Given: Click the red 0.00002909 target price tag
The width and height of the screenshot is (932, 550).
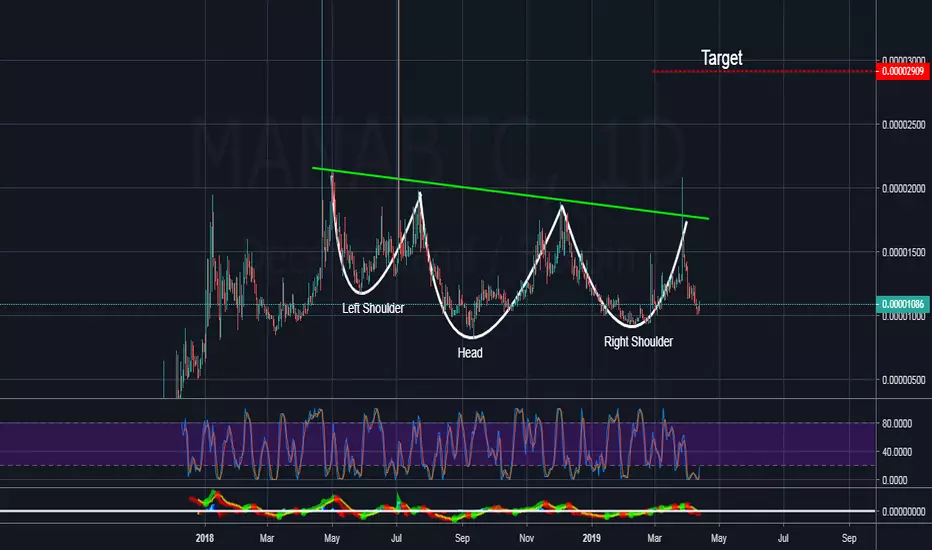Looking at the screenshot, I should (x=903, y=71).
